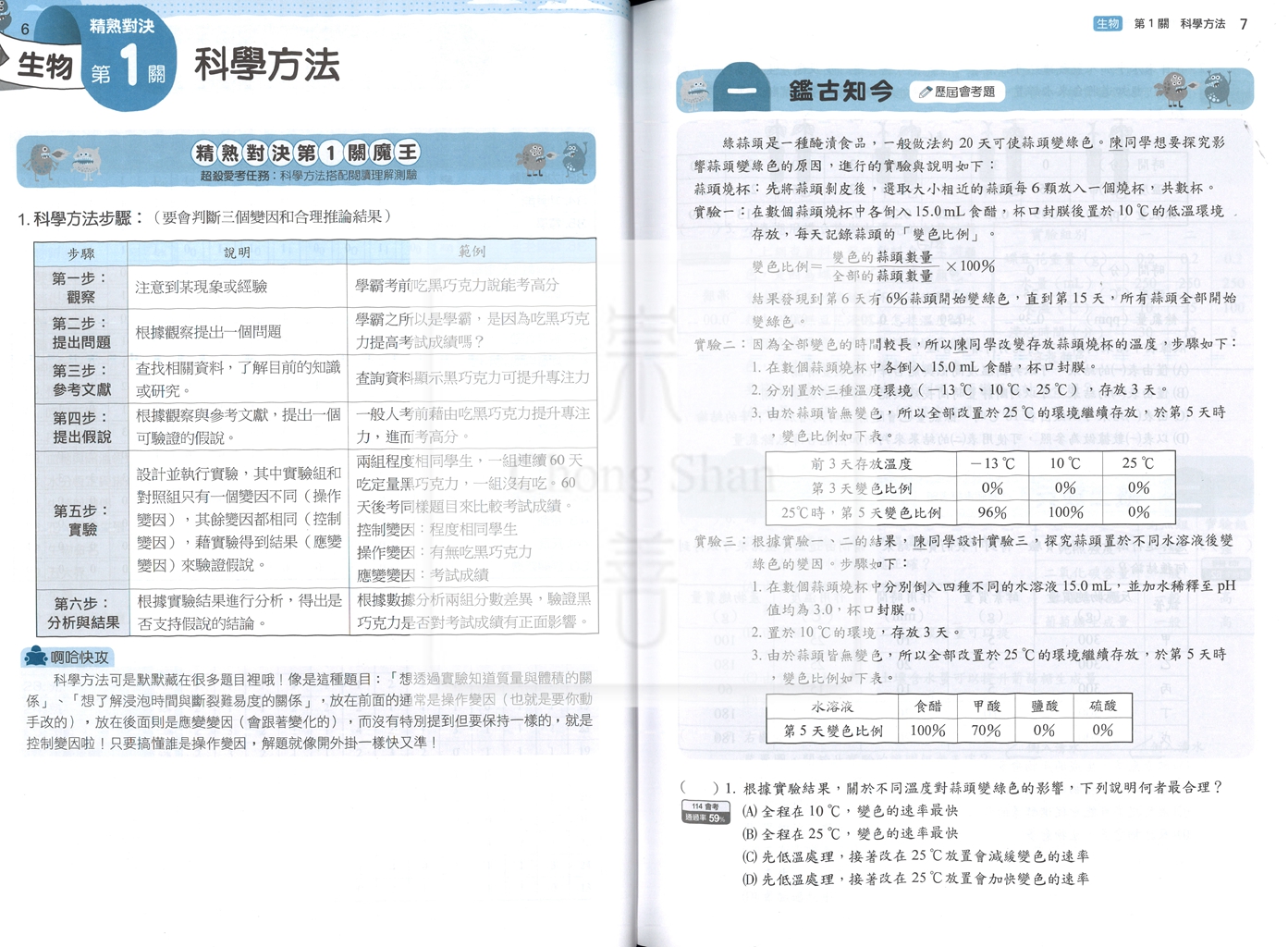Click the 第六步：分析與結果 cell

click(x=82, y=612)
